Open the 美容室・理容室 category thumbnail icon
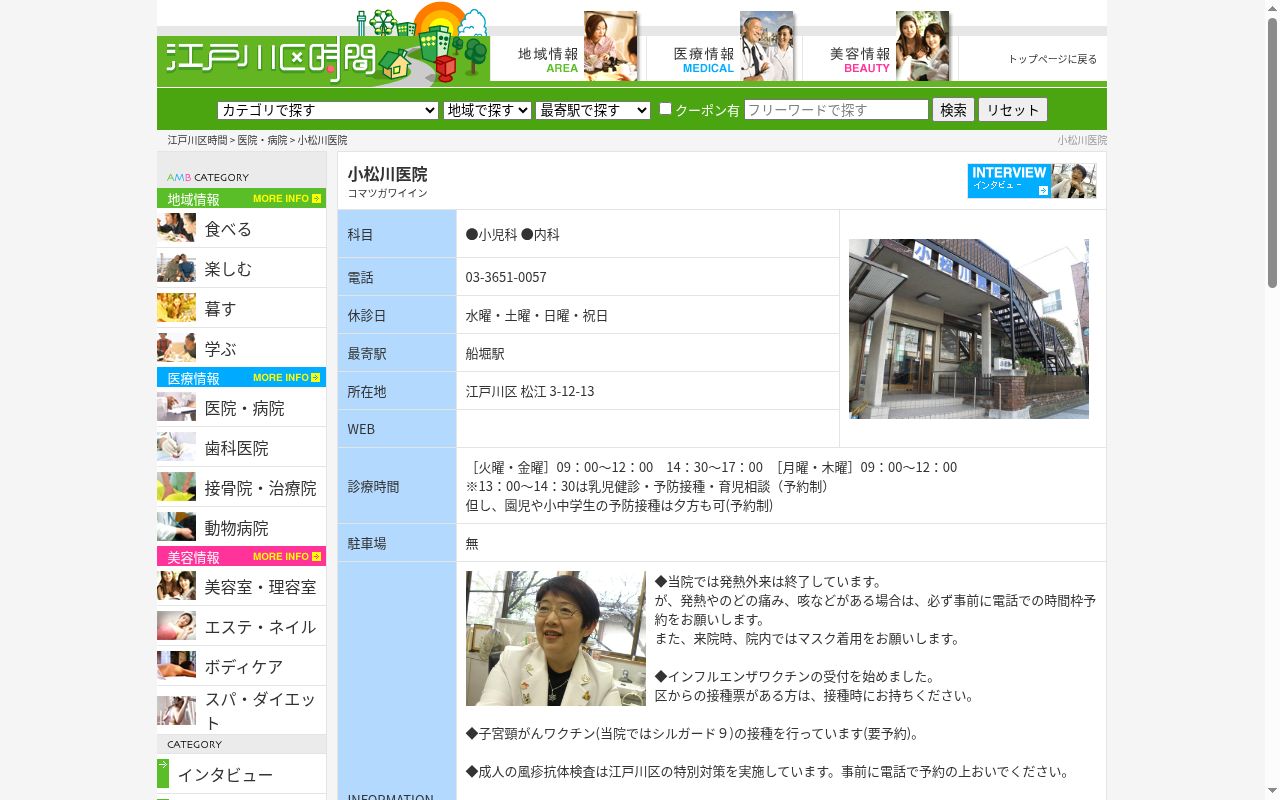 tap(176, 586)
